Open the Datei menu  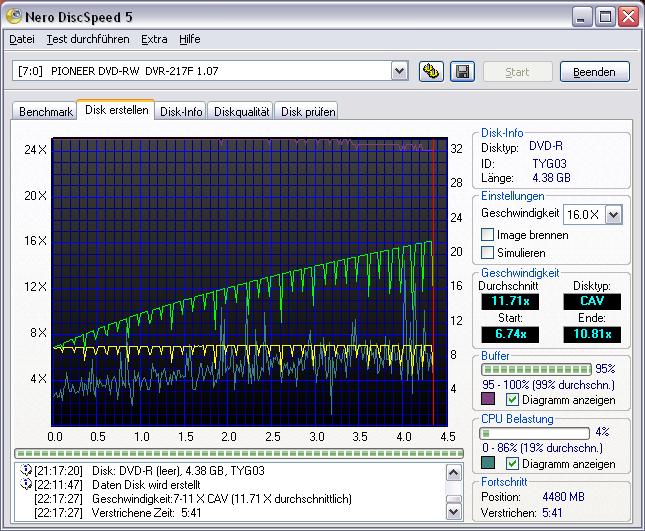click(22, 39)
